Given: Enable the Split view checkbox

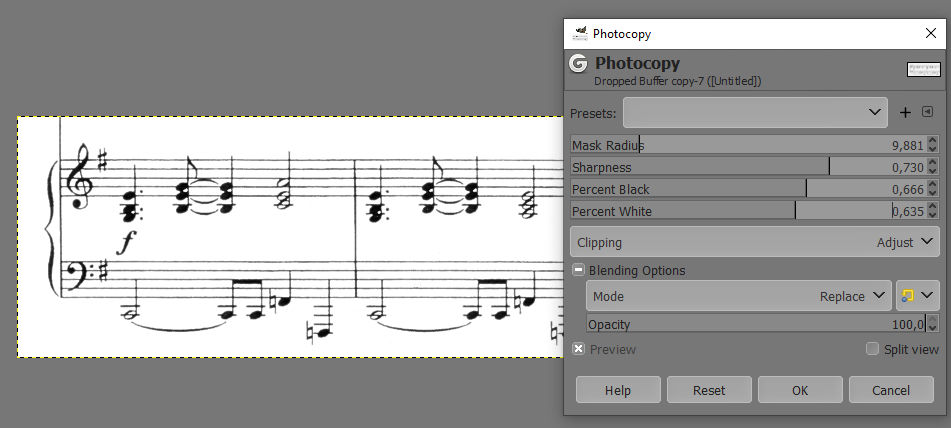Looking at the screenshot, I should pyautogui.click(x=873, y=349).
